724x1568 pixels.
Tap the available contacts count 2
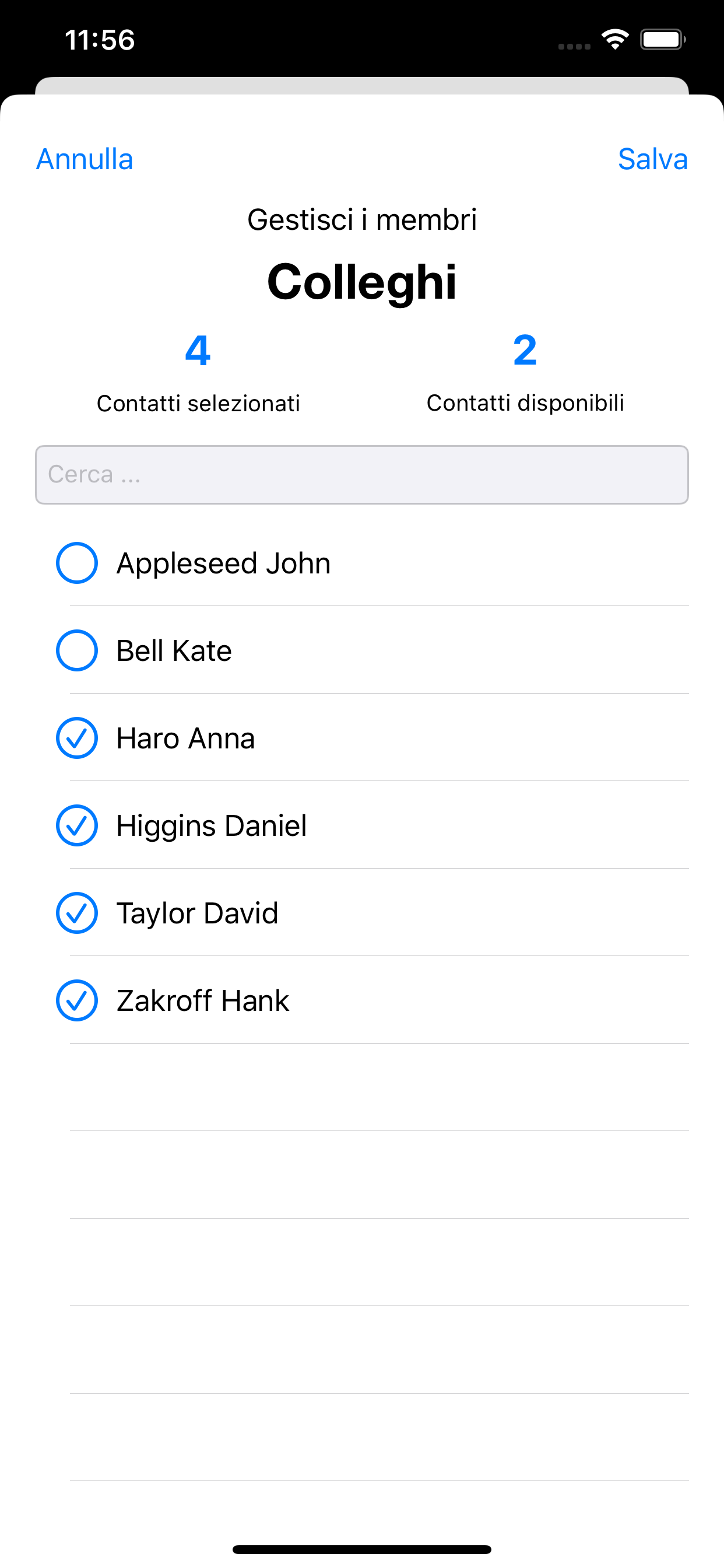click(525, 351)
